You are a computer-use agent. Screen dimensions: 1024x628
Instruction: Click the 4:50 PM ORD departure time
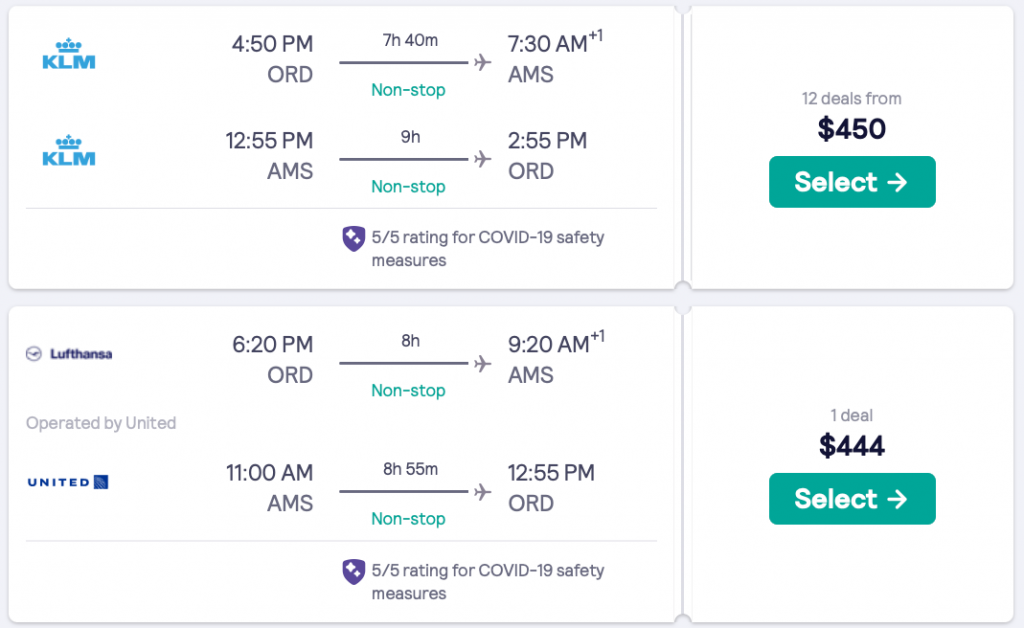coord(272,45)
